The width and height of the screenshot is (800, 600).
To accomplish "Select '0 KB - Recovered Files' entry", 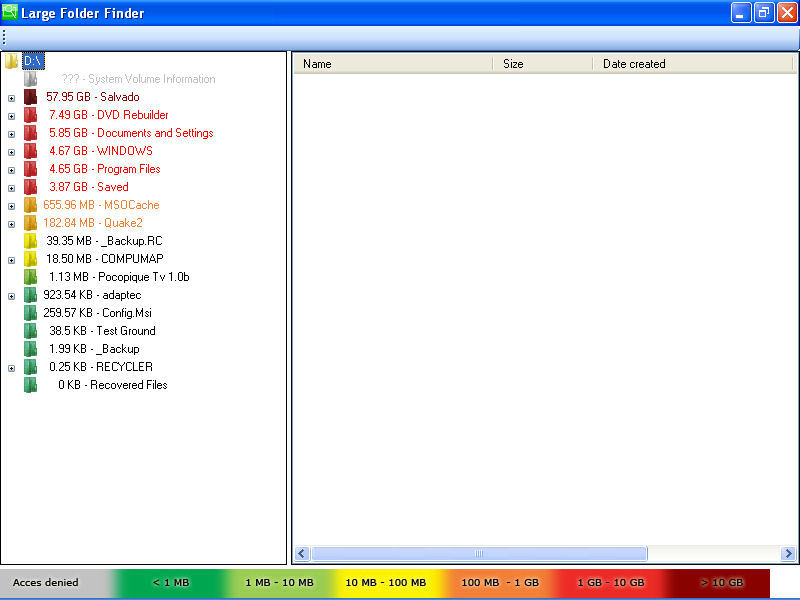I will (112, 385).
